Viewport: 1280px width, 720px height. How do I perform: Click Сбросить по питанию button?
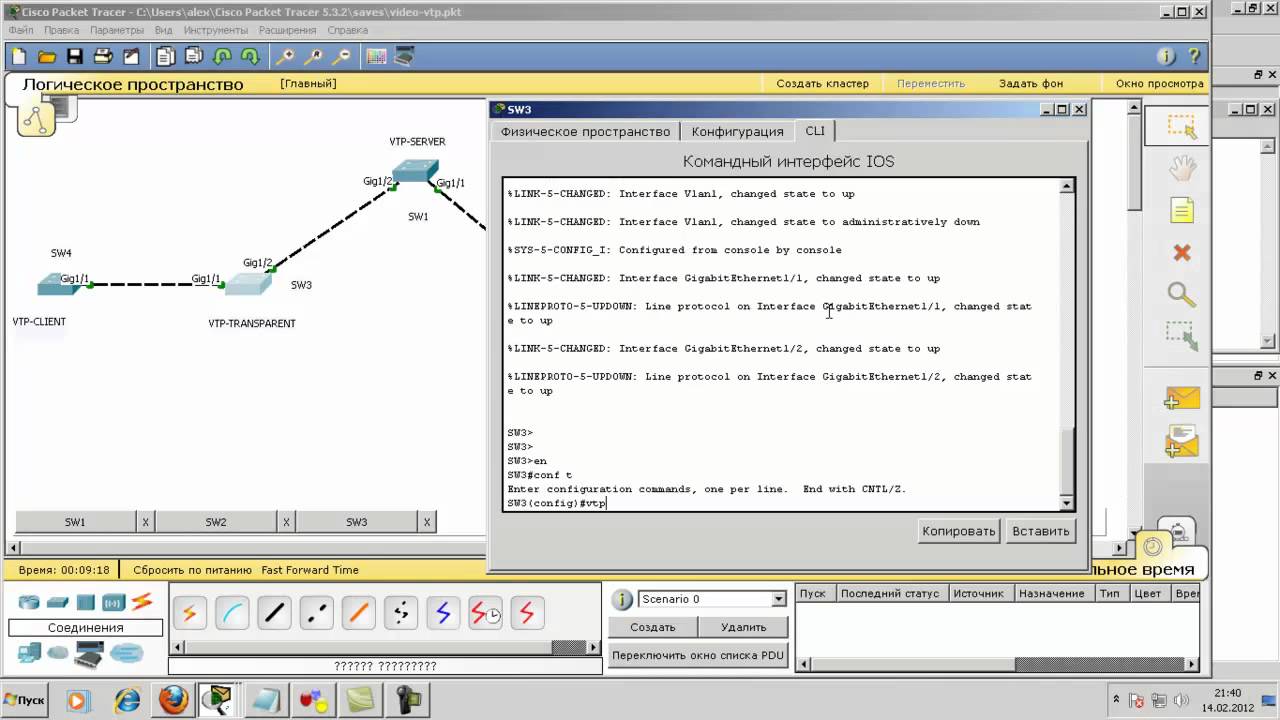(x=192, y=570)
